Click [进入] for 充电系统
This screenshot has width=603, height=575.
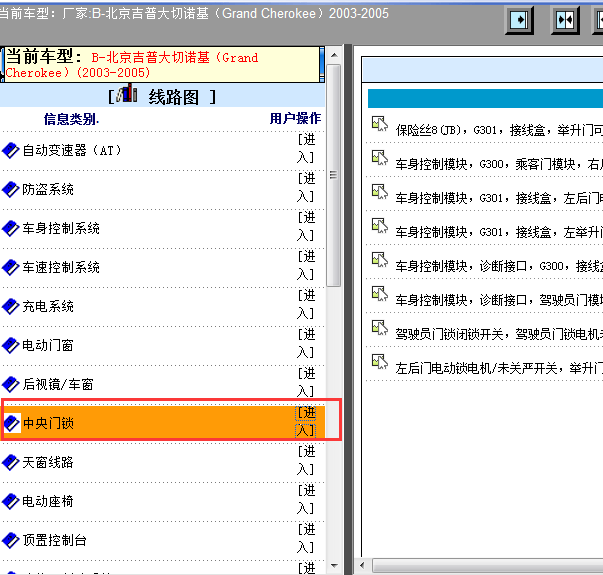(306, 305)
